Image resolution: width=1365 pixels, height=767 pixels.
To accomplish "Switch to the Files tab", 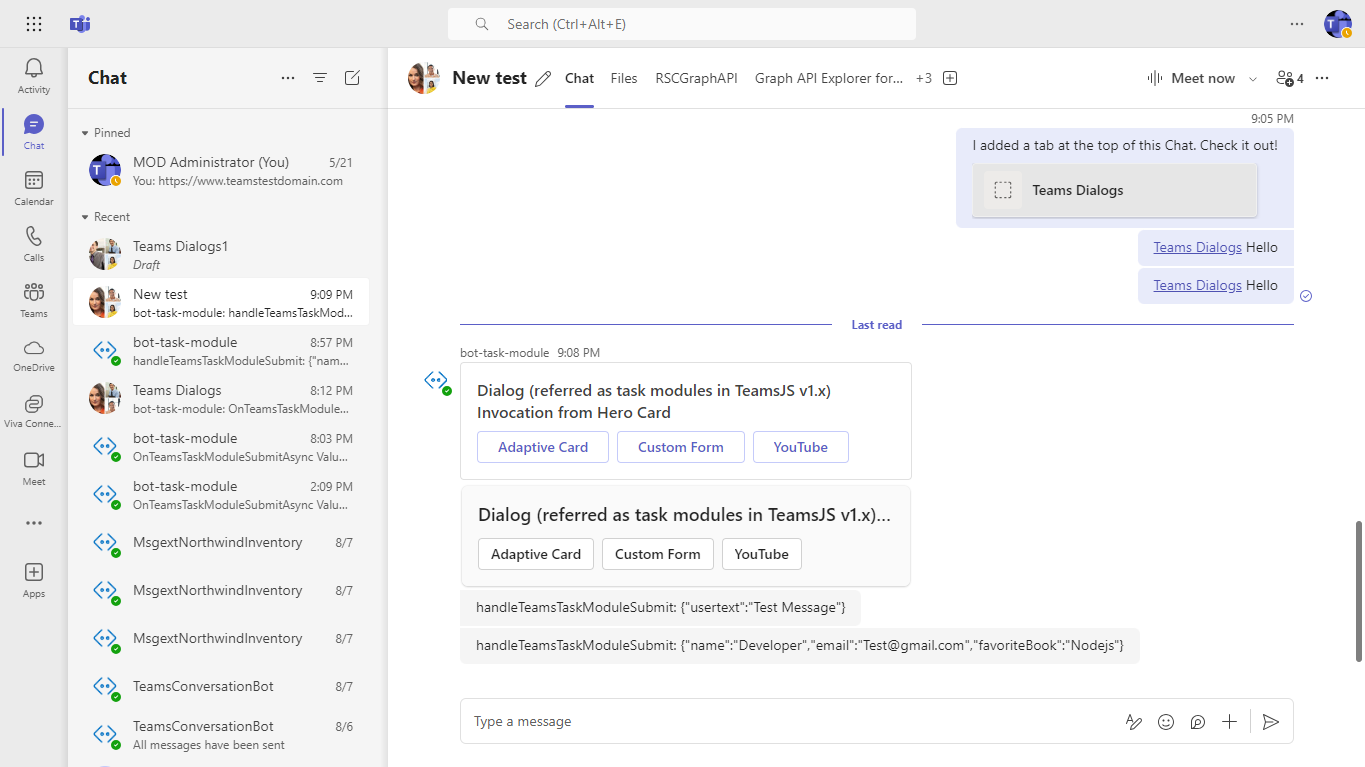I will (624, 78).
